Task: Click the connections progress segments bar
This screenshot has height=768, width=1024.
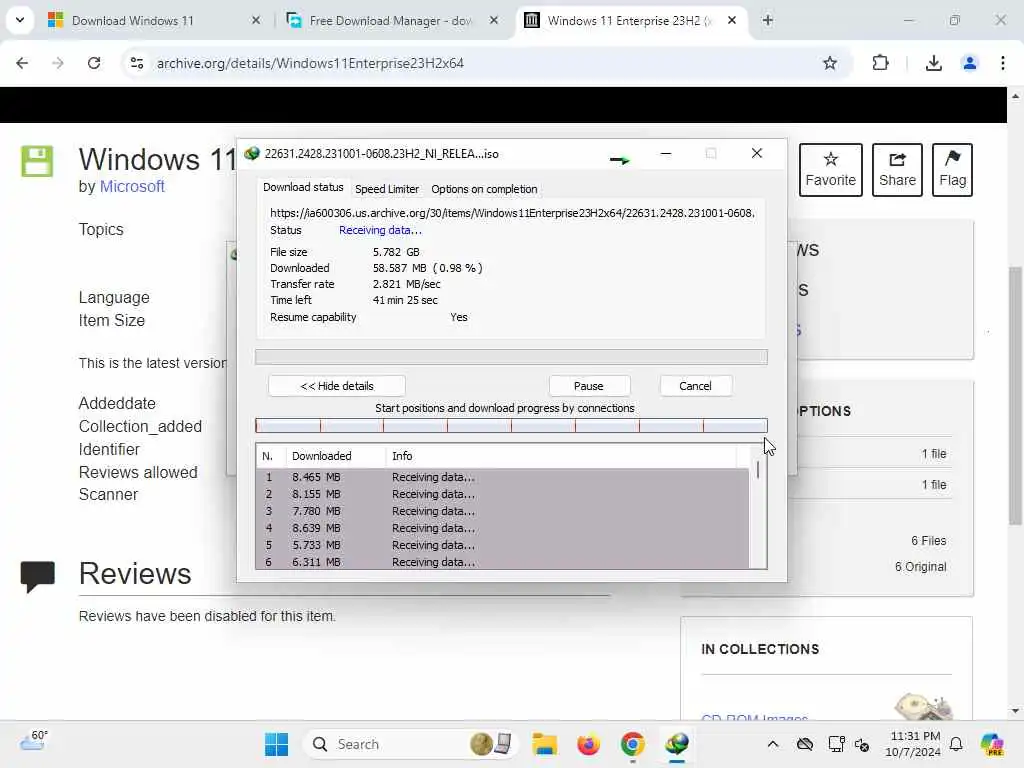Action: coord(511,426)
